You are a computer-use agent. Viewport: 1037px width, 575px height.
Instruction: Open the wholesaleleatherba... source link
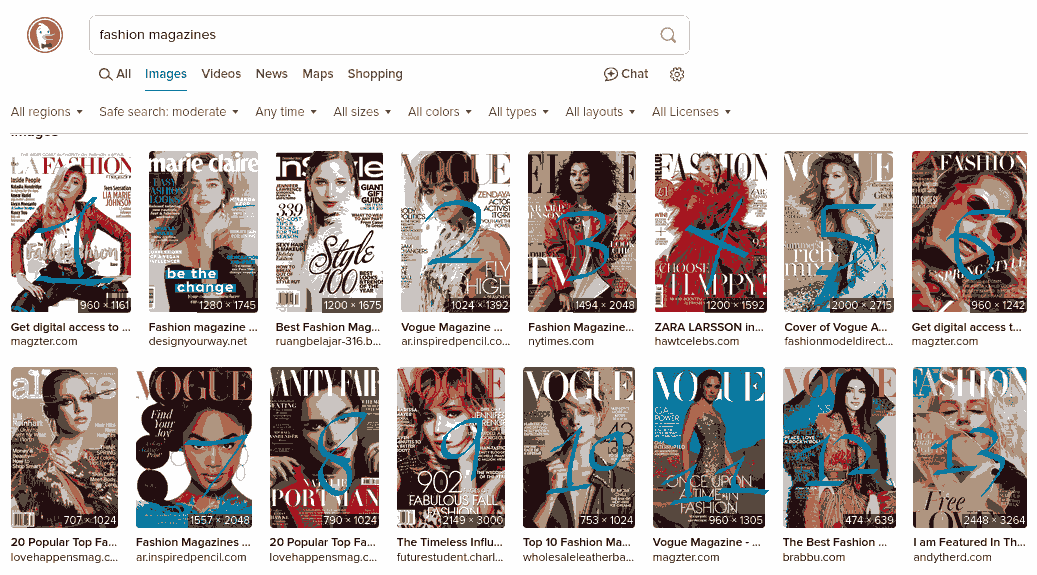point(578,557)
